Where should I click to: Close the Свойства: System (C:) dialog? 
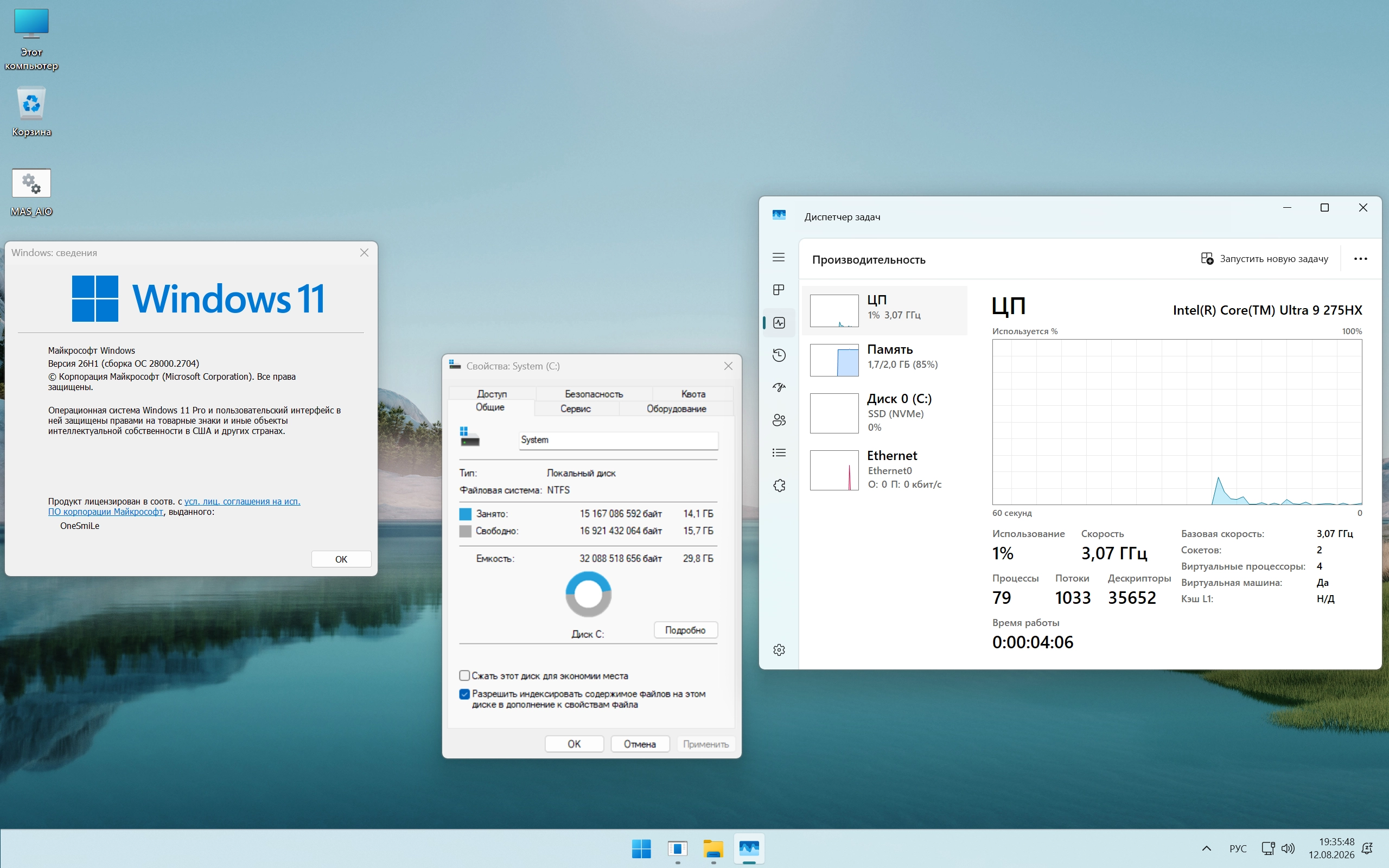click(728, 366)
